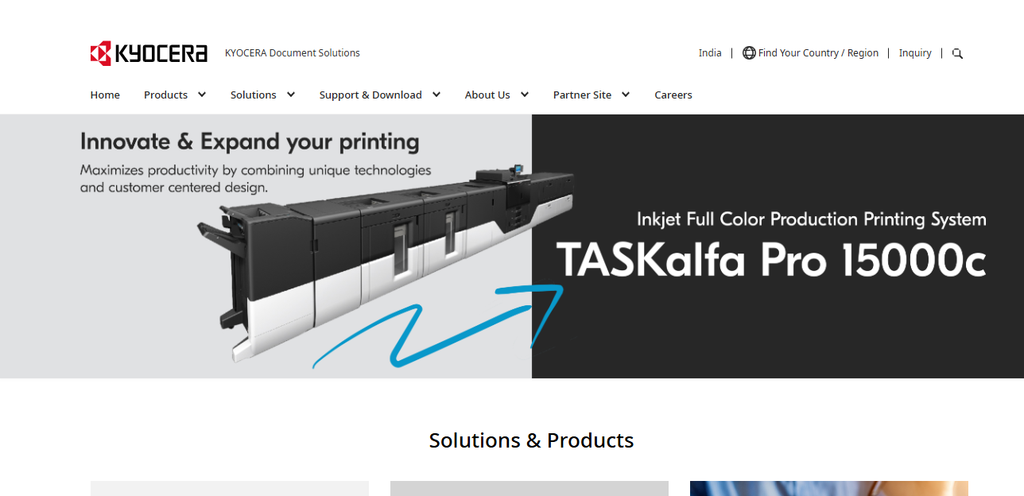This screenshot has width=1024, height=496.
Task: Expand the Support & Download chevron
Action: pyautogui.click(x=436, y=95)
